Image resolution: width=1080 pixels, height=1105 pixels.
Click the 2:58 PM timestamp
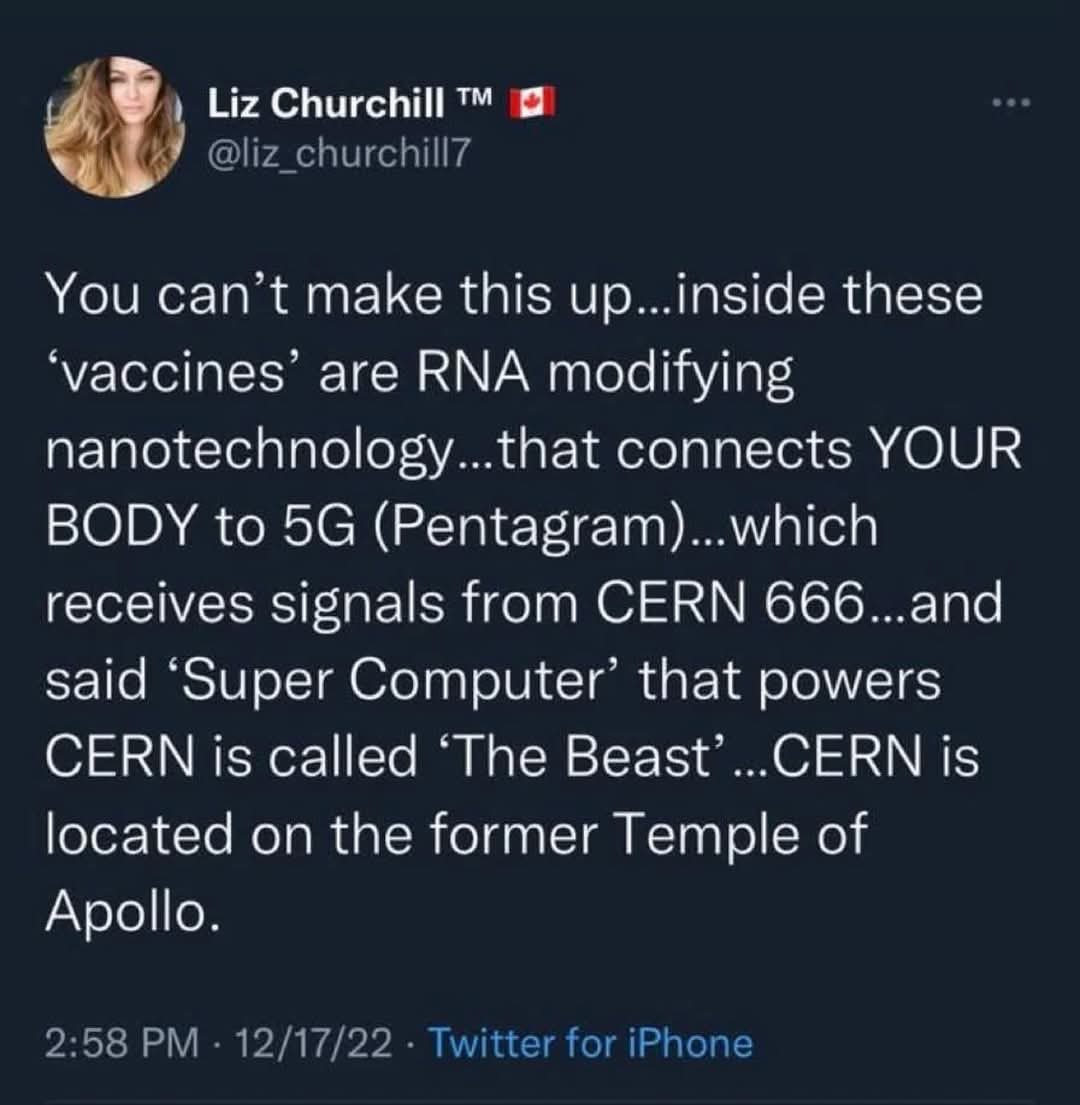[119, 1043]
